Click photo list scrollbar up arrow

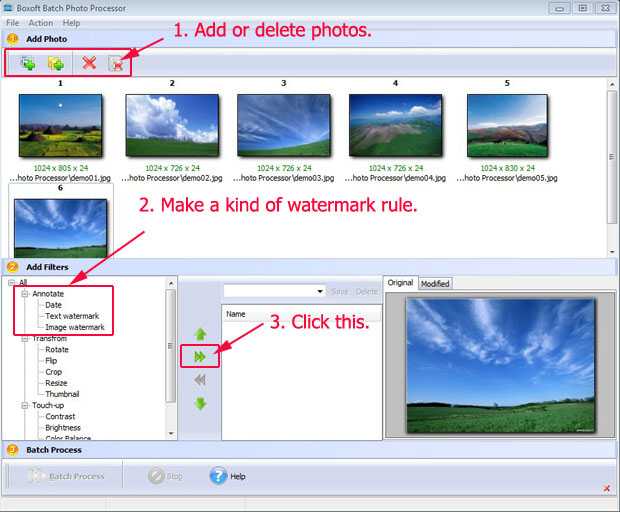pyautogui.click(x=612, y=84)
